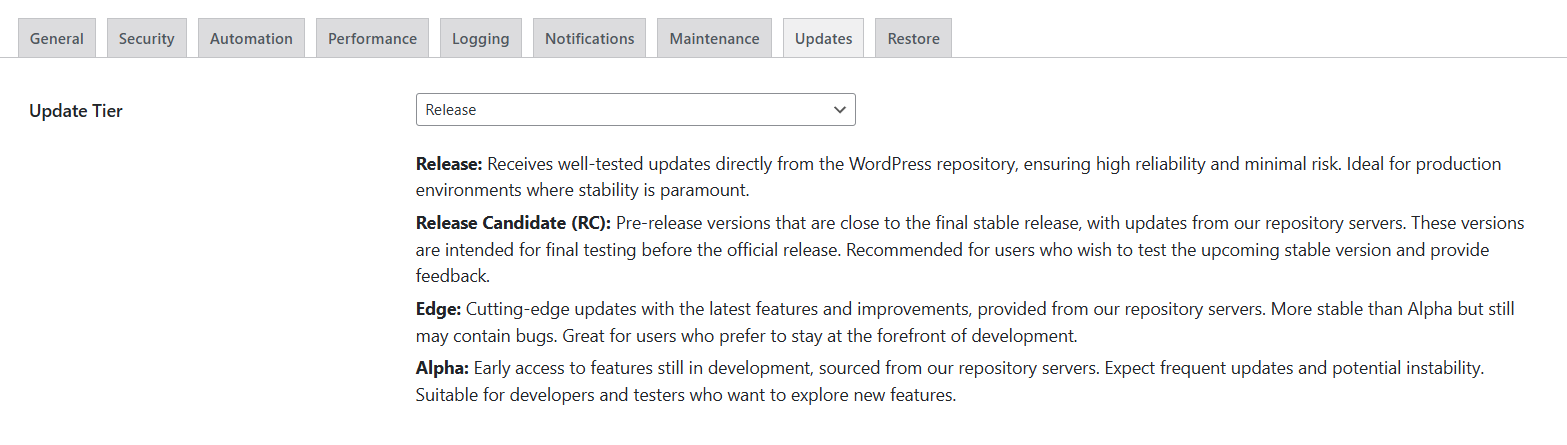
Task: Switch to the General tab
Action: coord(57,38)
